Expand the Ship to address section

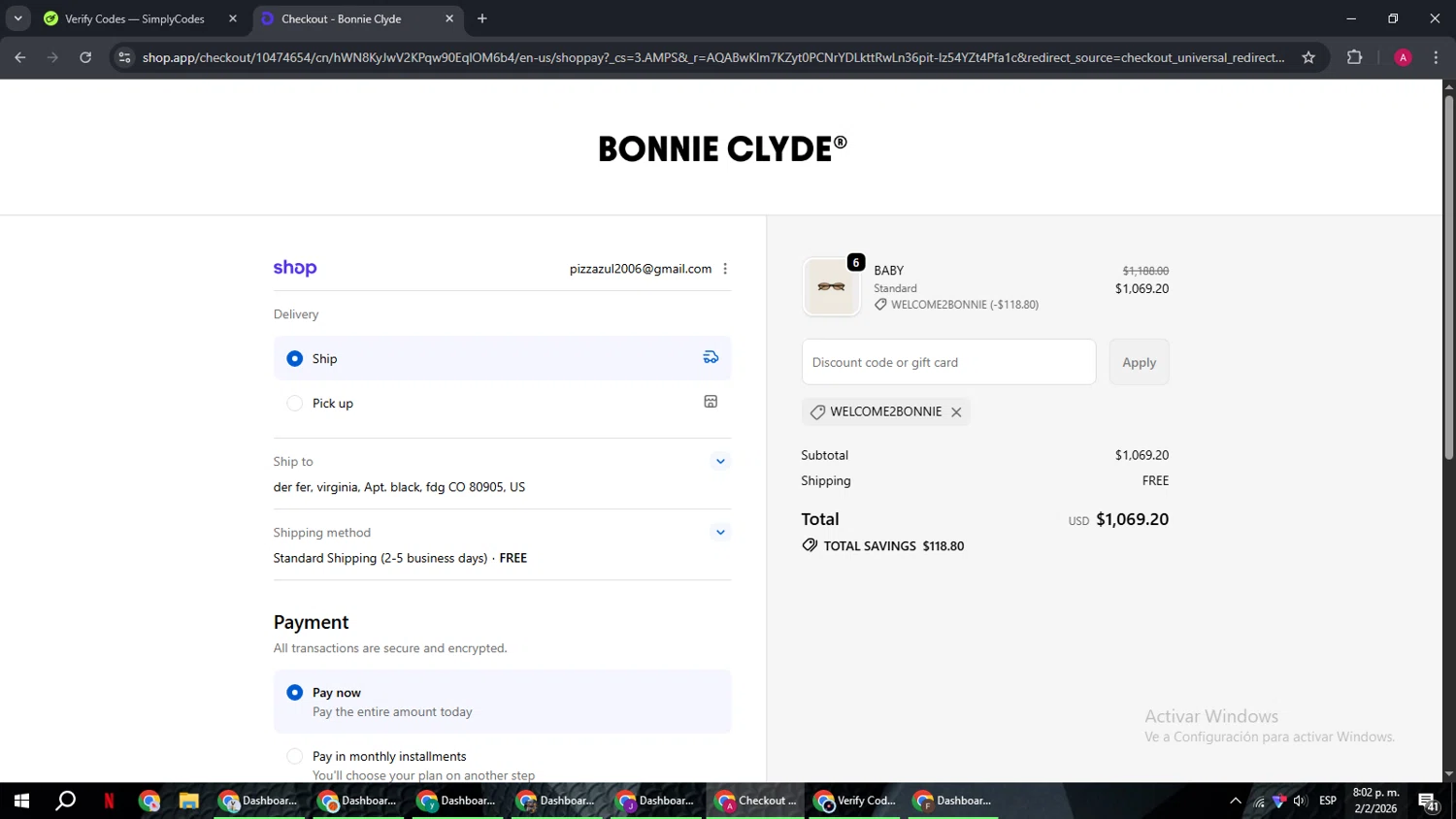point(720,461)
